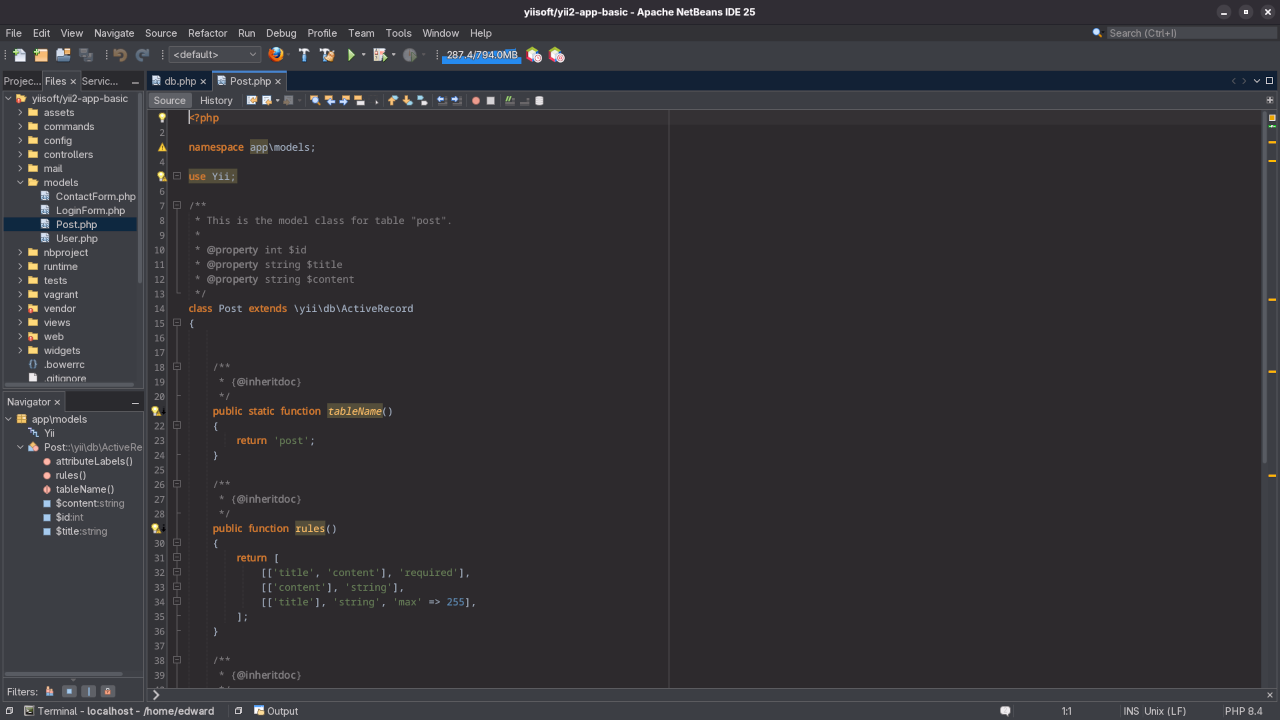This screenshot has width=1280, height=720.
Task: Minimize the Navigator panel
Action: (x=135, y=402)
